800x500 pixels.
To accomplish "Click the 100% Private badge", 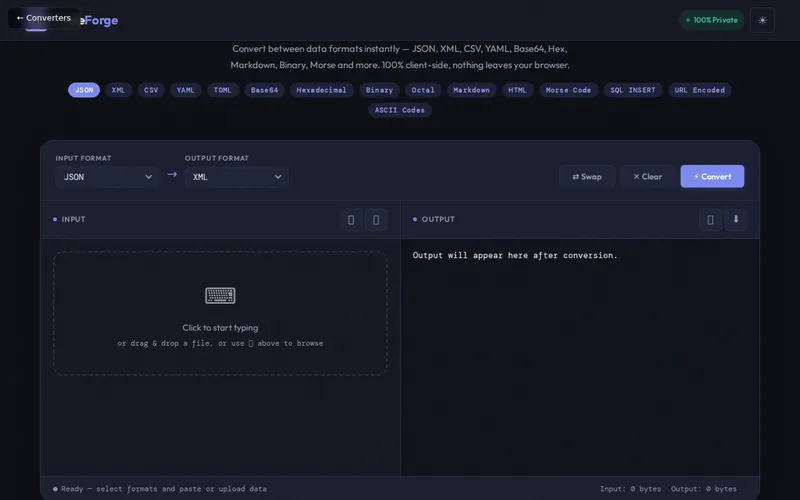I will click(712, 20).
